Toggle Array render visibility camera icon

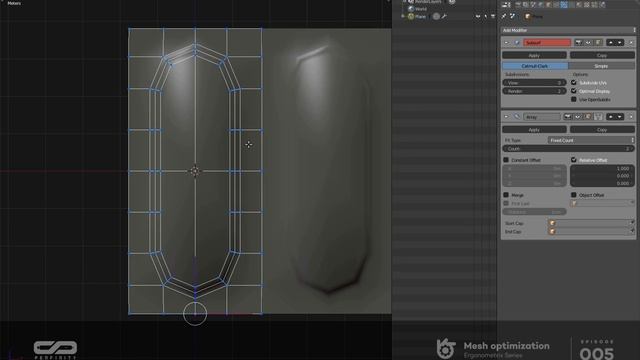[568, 117]
